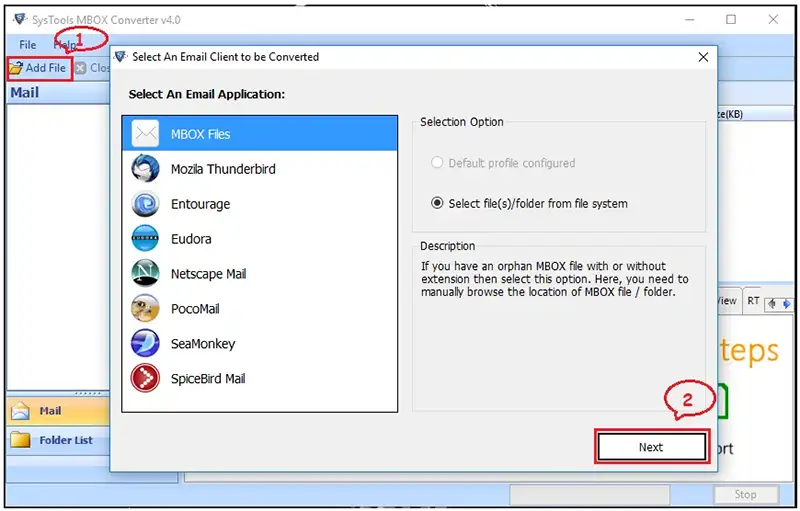This screenshot has width=800, height=511.
Task: Click the SysTools logo in dialog title
Action: (120, 57)
